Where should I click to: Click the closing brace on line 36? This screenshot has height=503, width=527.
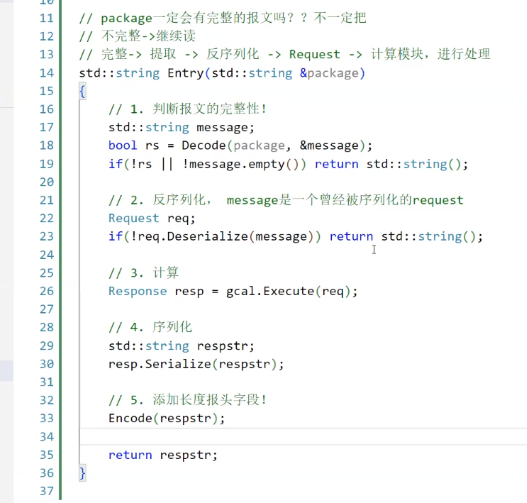[x=82, y=473]
